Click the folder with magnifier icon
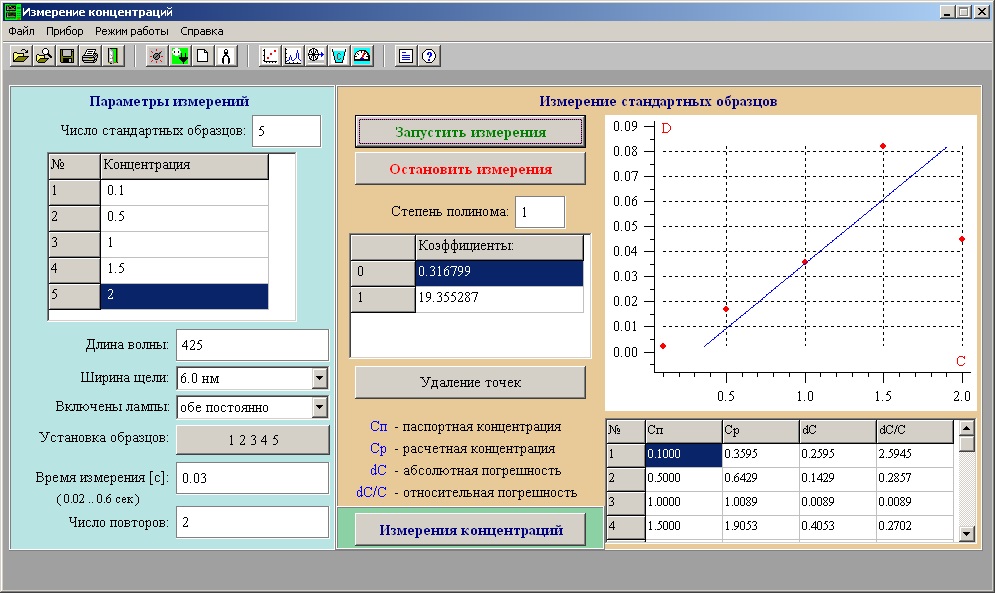 pos(44,56)
